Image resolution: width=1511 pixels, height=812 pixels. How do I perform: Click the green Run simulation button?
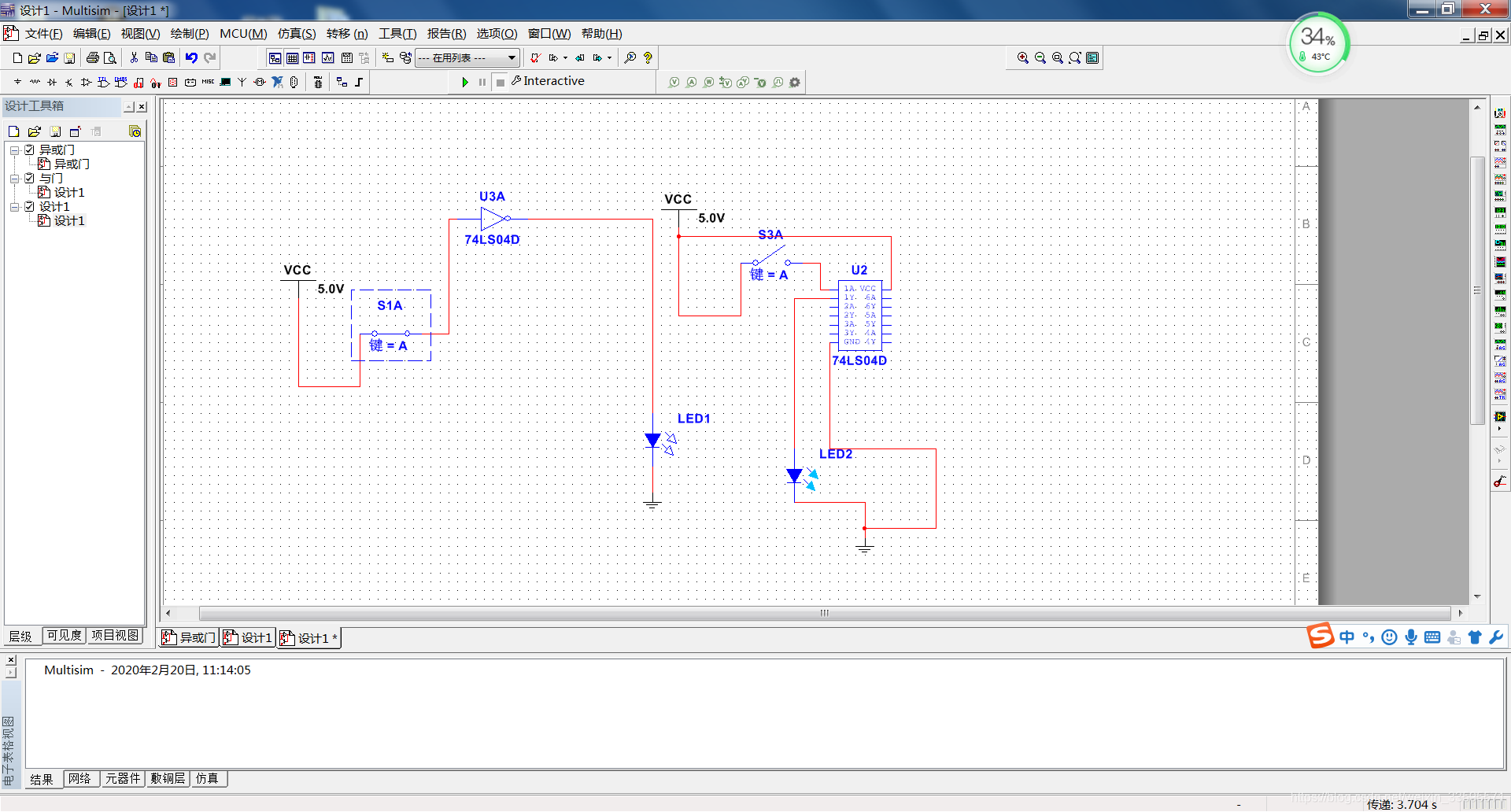pos(465,82)
